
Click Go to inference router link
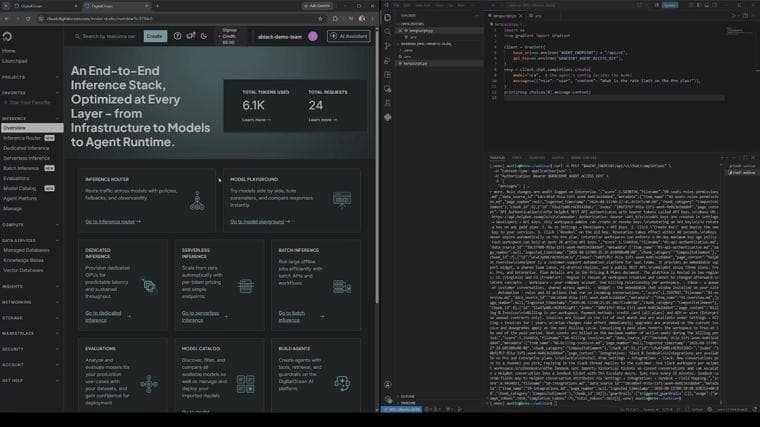113,221
